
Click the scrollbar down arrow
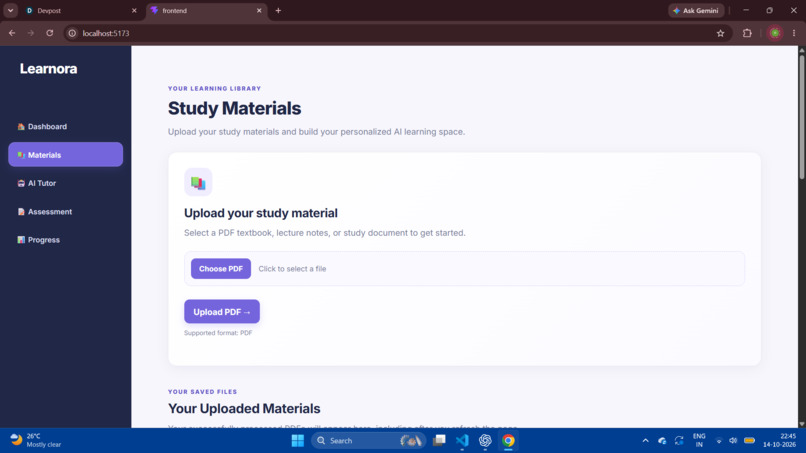pos(801,424)
